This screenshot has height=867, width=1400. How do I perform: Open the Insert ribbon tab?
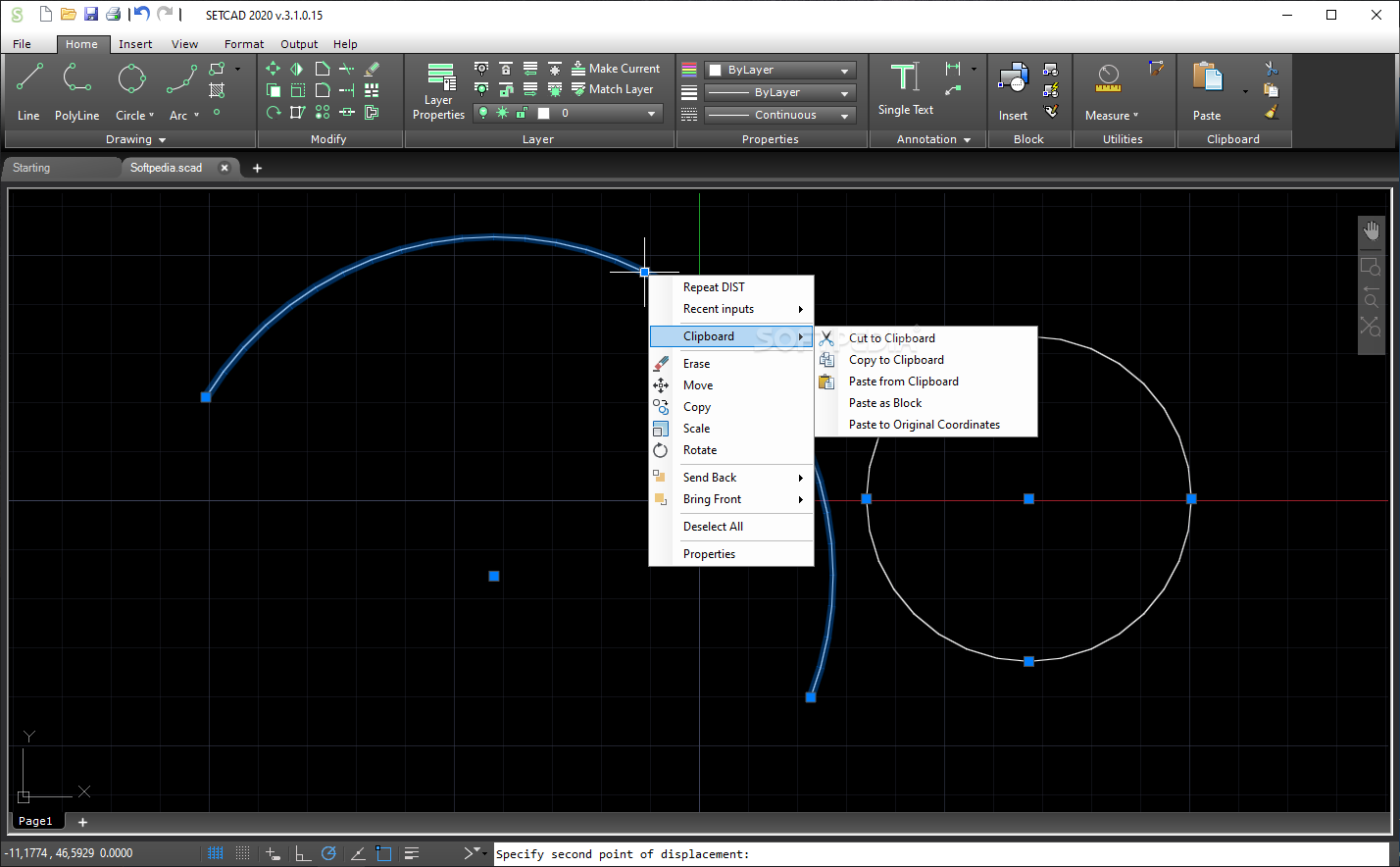click(x=135, y=44)
